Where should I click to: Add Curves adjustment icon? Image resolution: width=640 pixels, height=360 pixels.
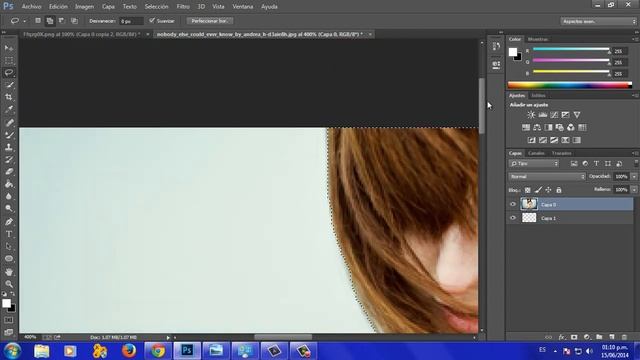click(554, 115)
